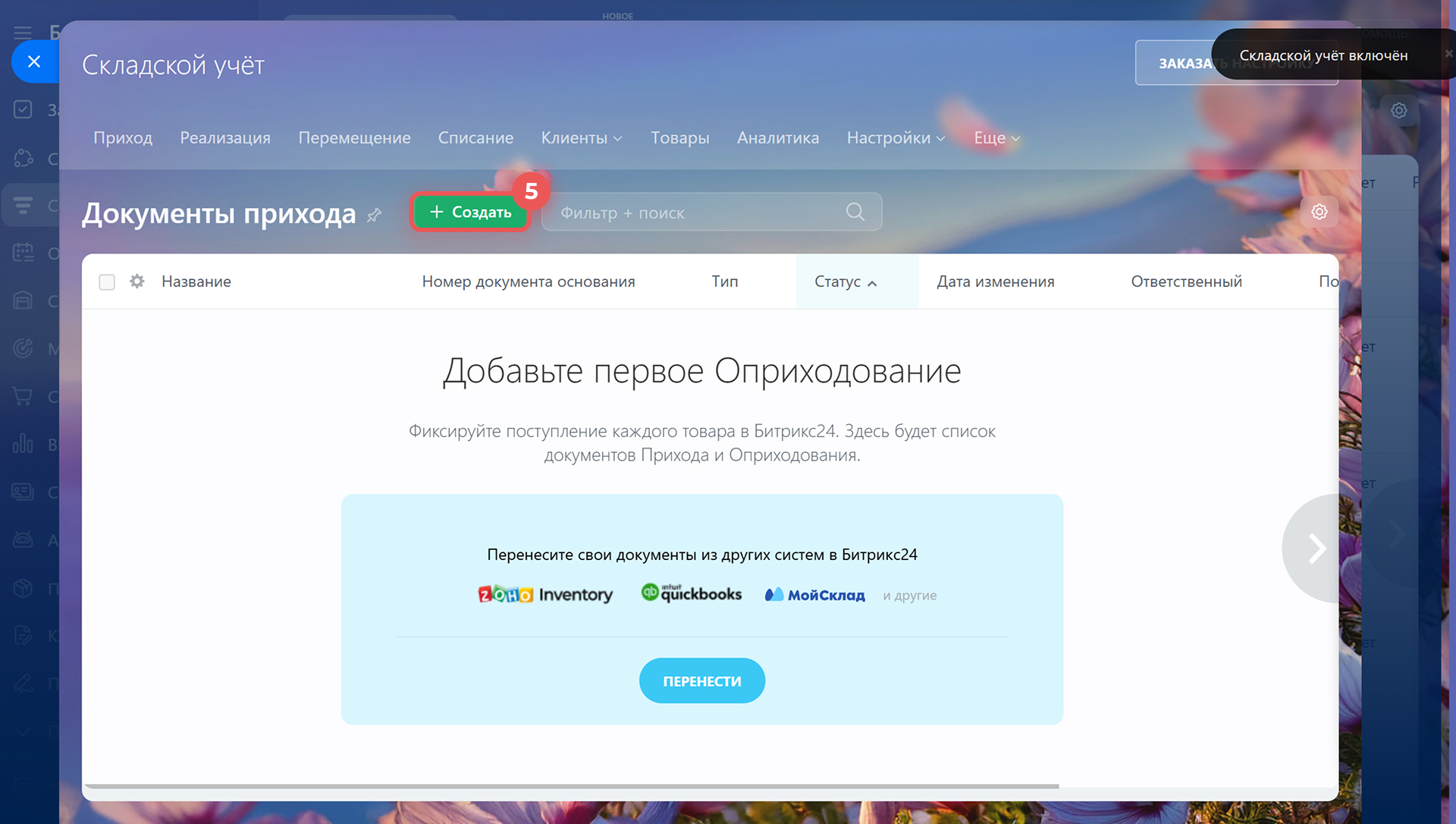Screen dimensions: 1456x824
Task: Click the magnifier search icon in the filter field
Action: pos(855,212)
